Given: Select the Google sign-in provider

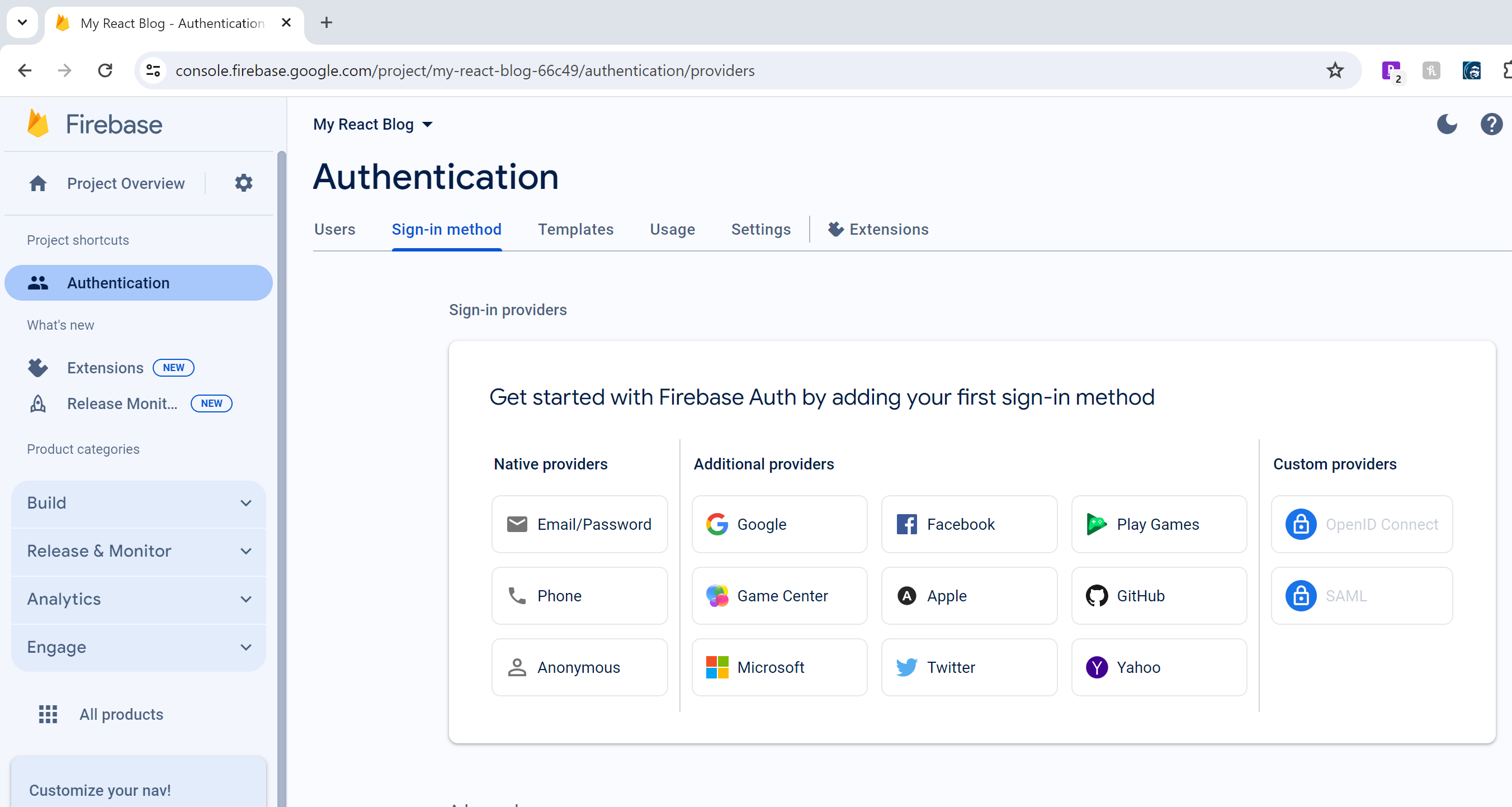Looking at the screenshot, I should pos(779,524).
